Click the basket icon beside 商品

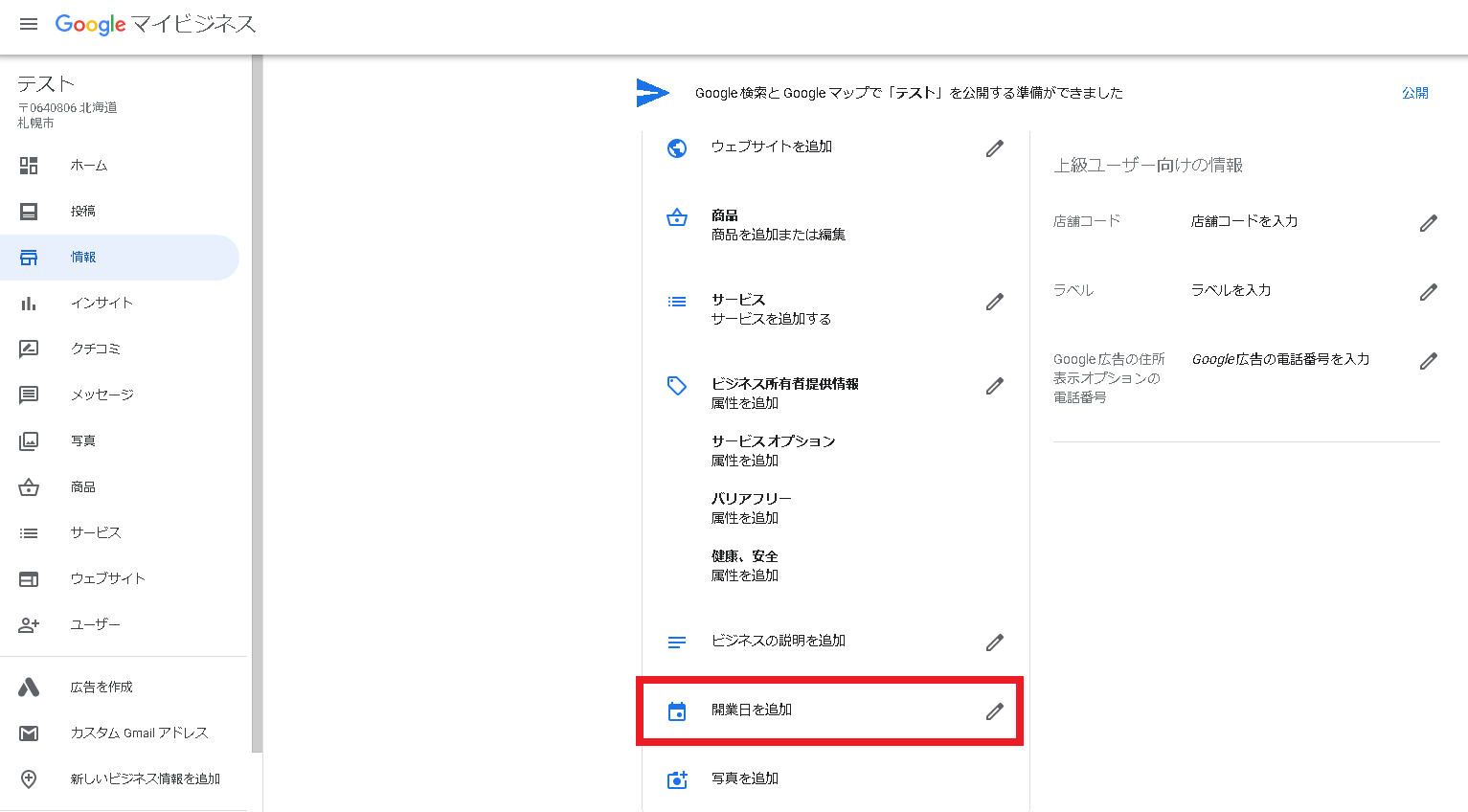677,217
